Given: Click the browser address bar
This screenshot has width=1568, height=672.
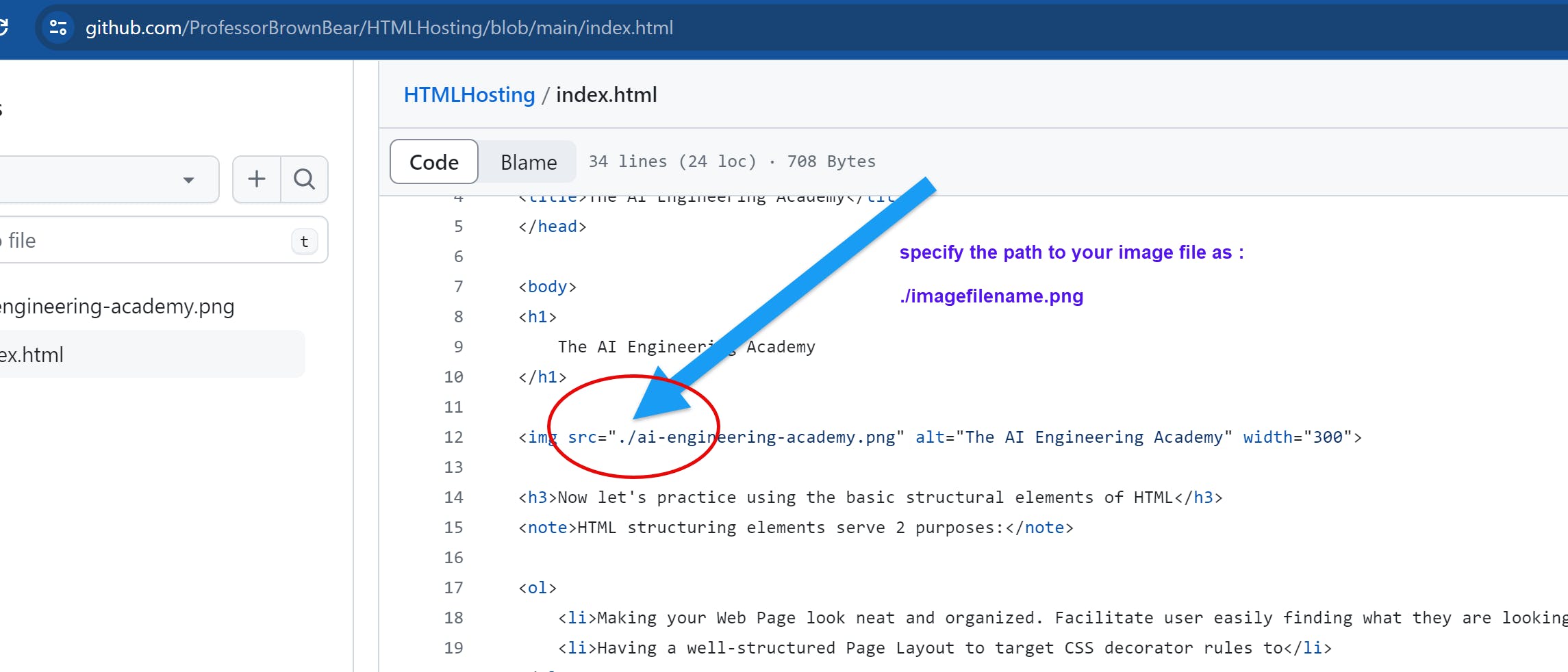Looking at the screenshot, I should pos(378,27).
